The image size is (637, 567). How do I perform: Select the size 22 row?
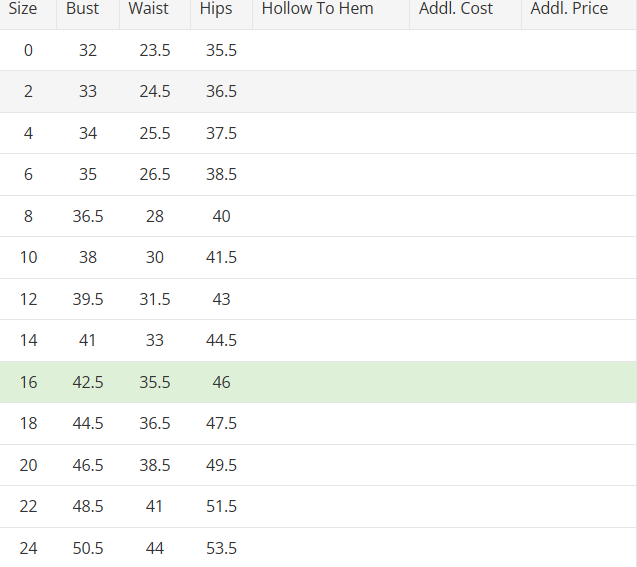pos(28,506)
